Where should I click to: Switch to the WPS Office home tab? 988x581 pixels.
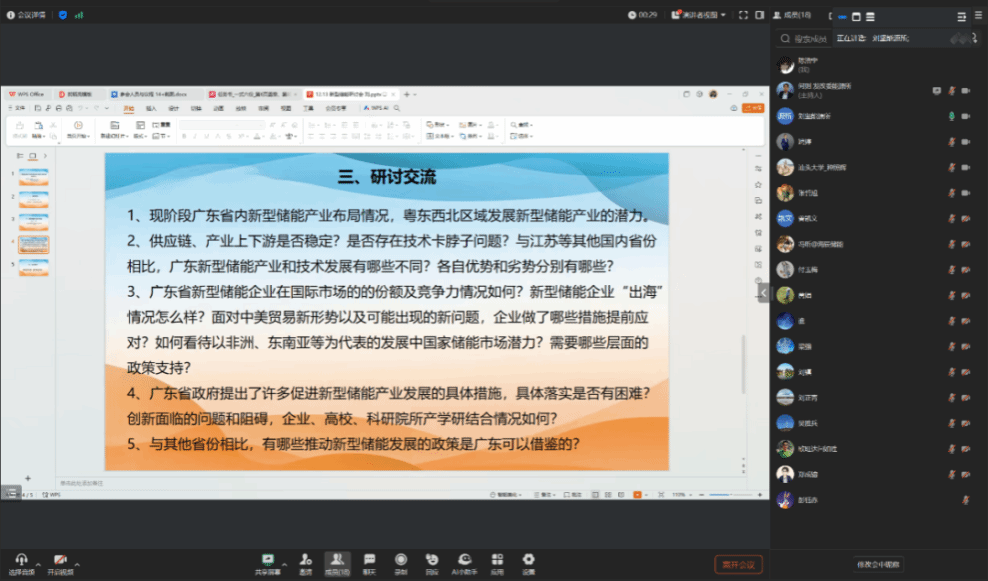point(27,94)
